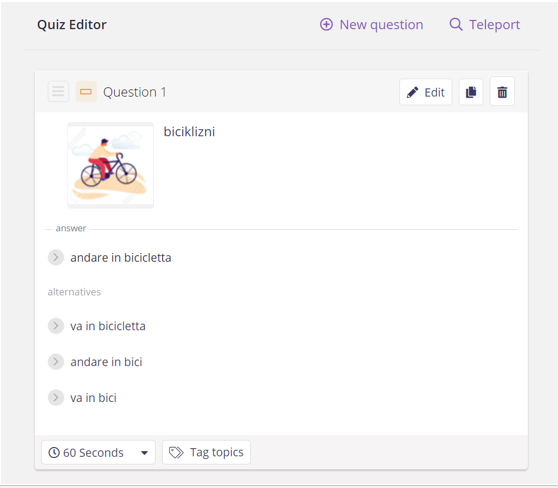Click the tag icon in Tag topics

click(176, 452)
